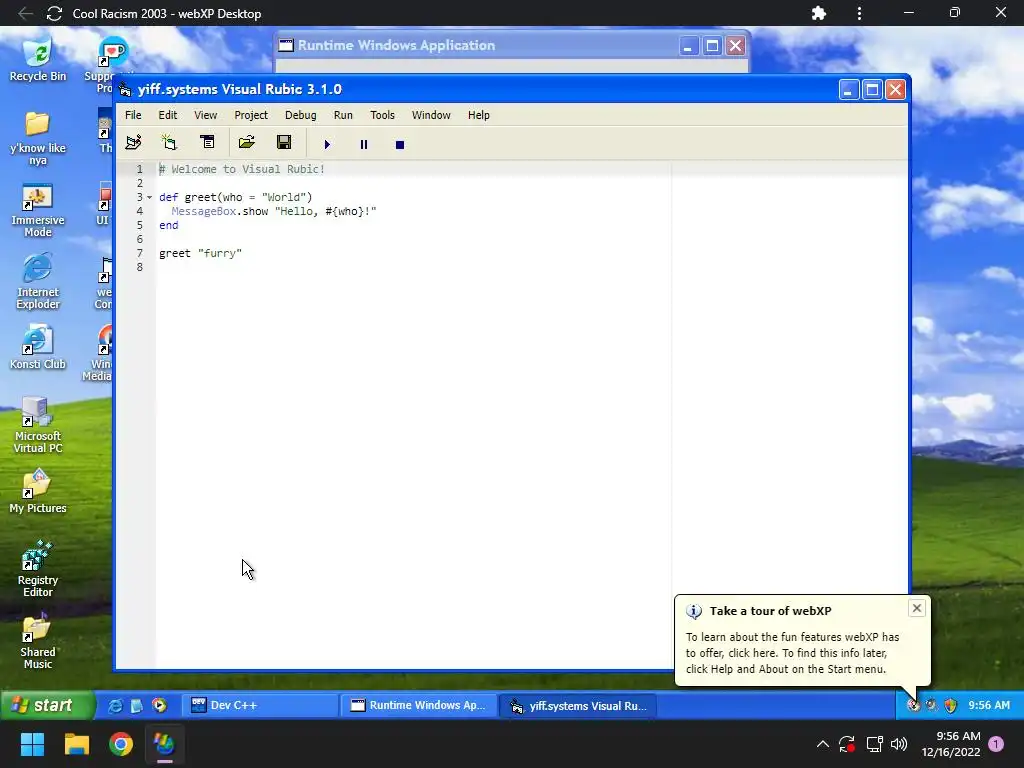Image resolution: width=1024 pixels, height=768 pixels.
Task: Run the program with the play button
Action: pos(327,144)
